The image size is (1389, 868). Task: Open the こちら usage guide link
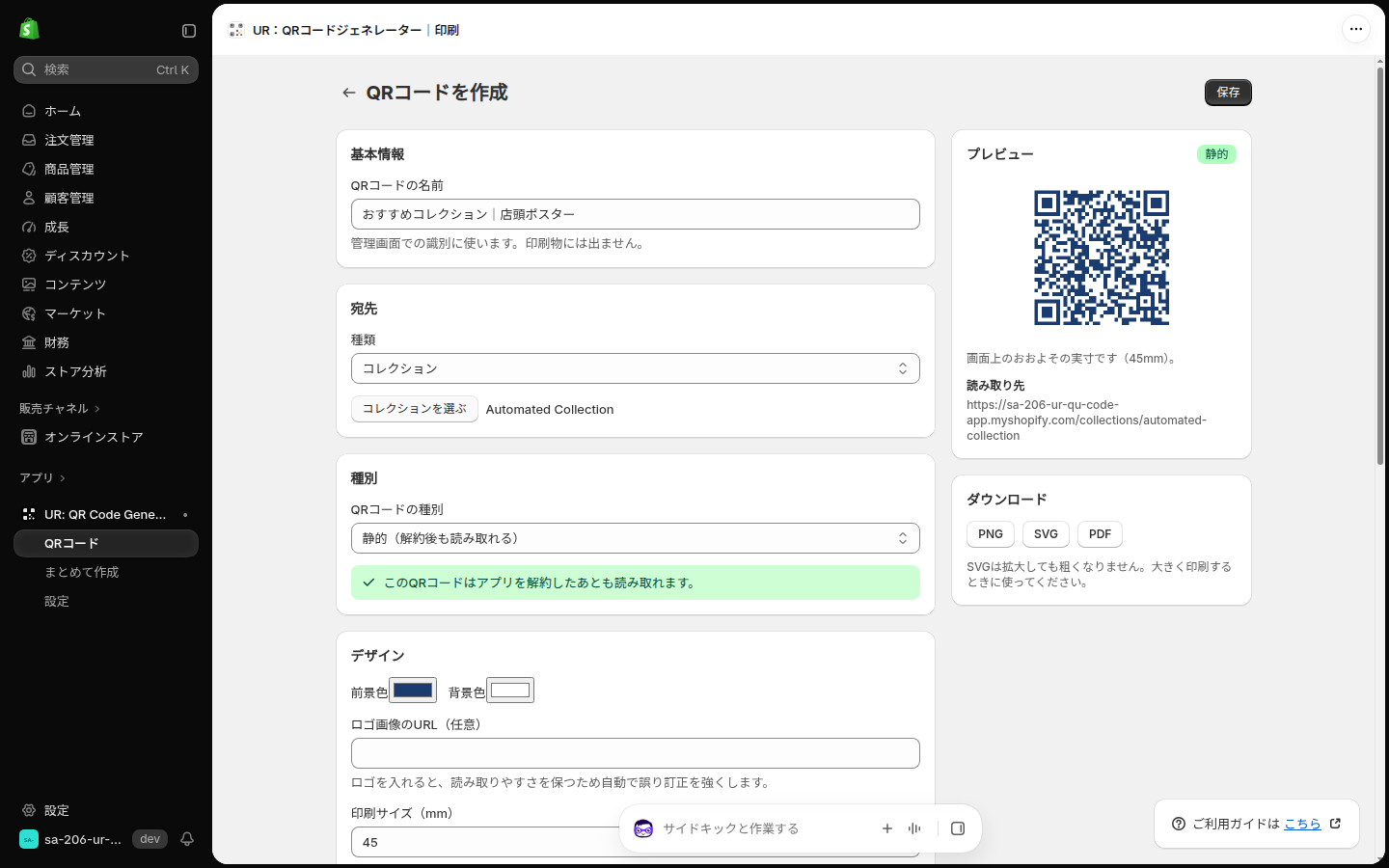(1302, 824)
